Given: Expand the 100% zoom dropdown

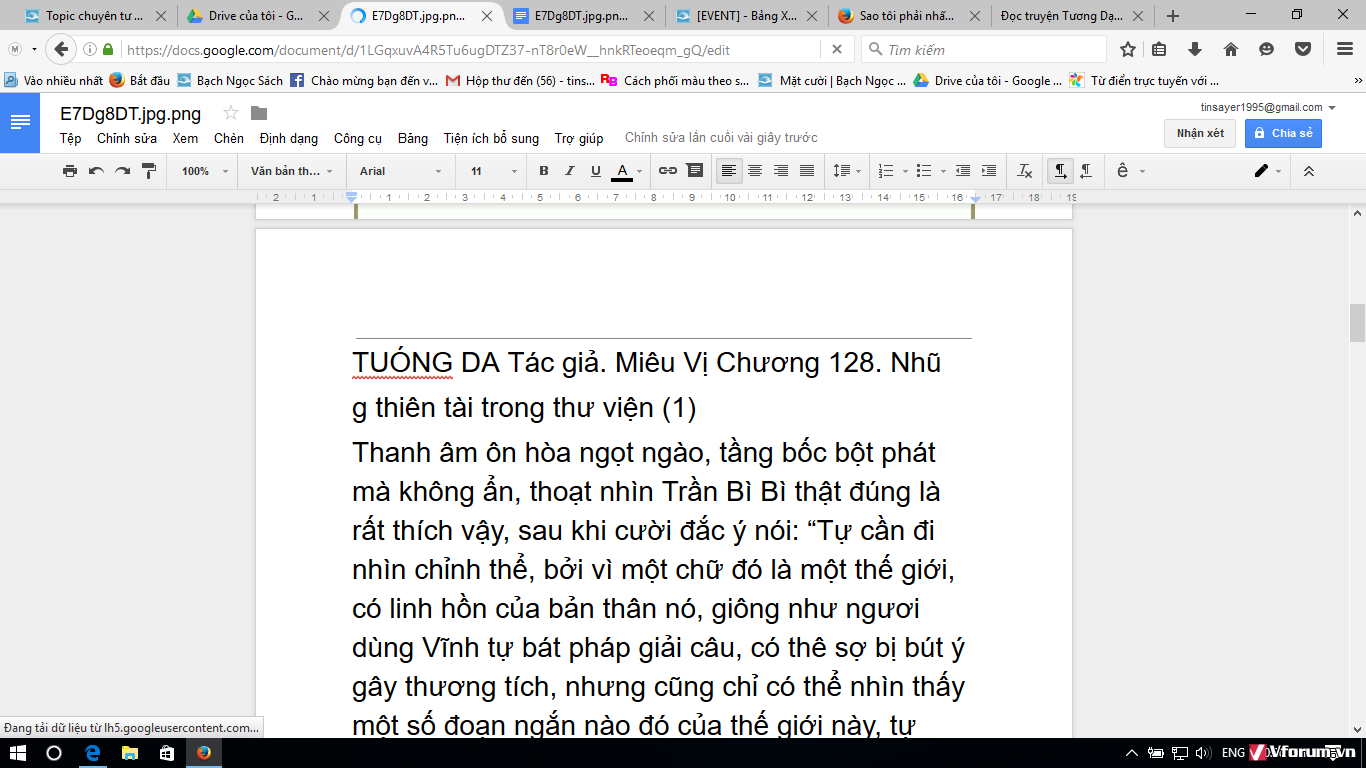Looking at the screenshot, I should pos(204,171).
